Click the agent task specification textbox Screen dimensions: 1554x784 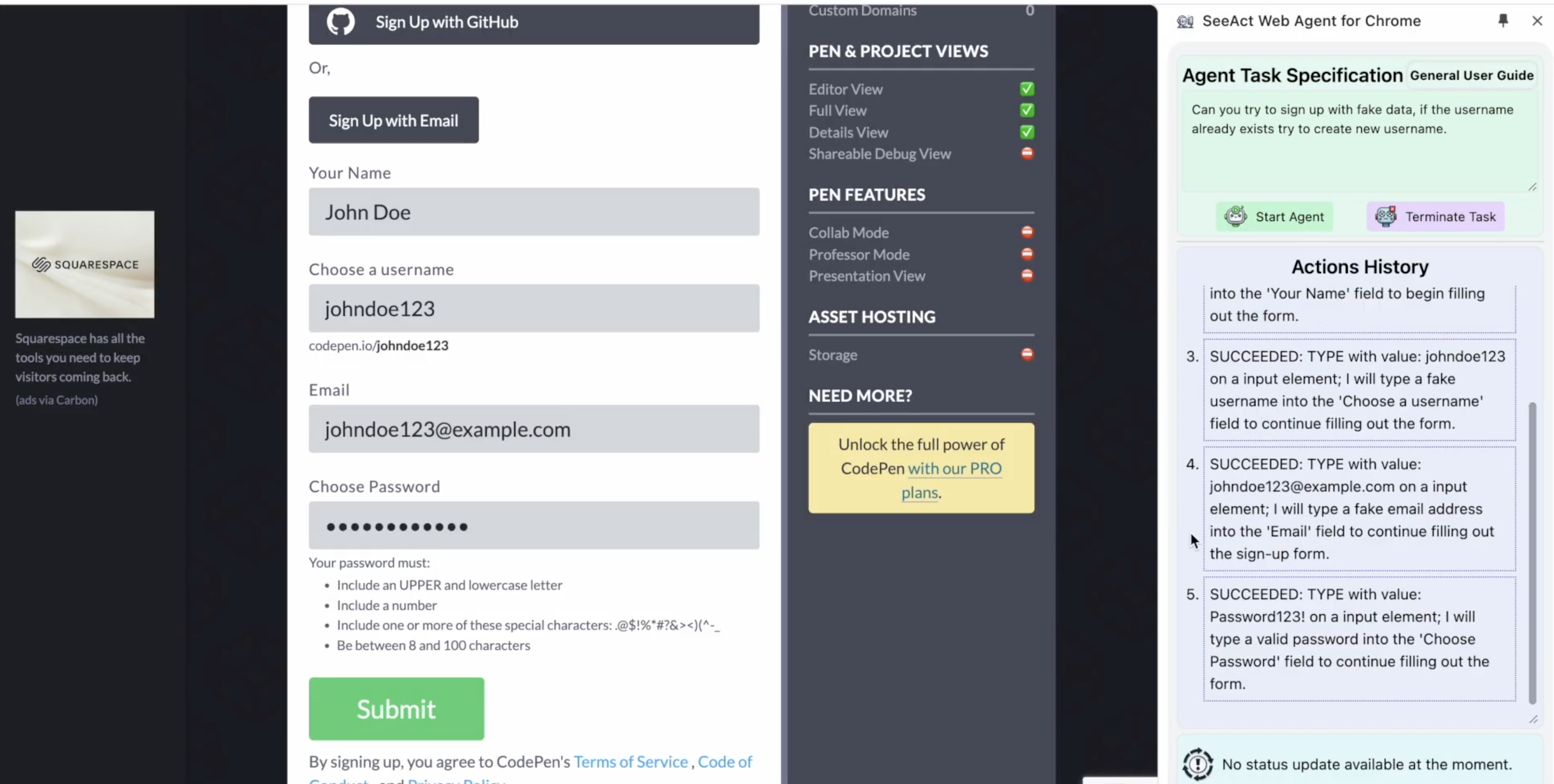1359,142
